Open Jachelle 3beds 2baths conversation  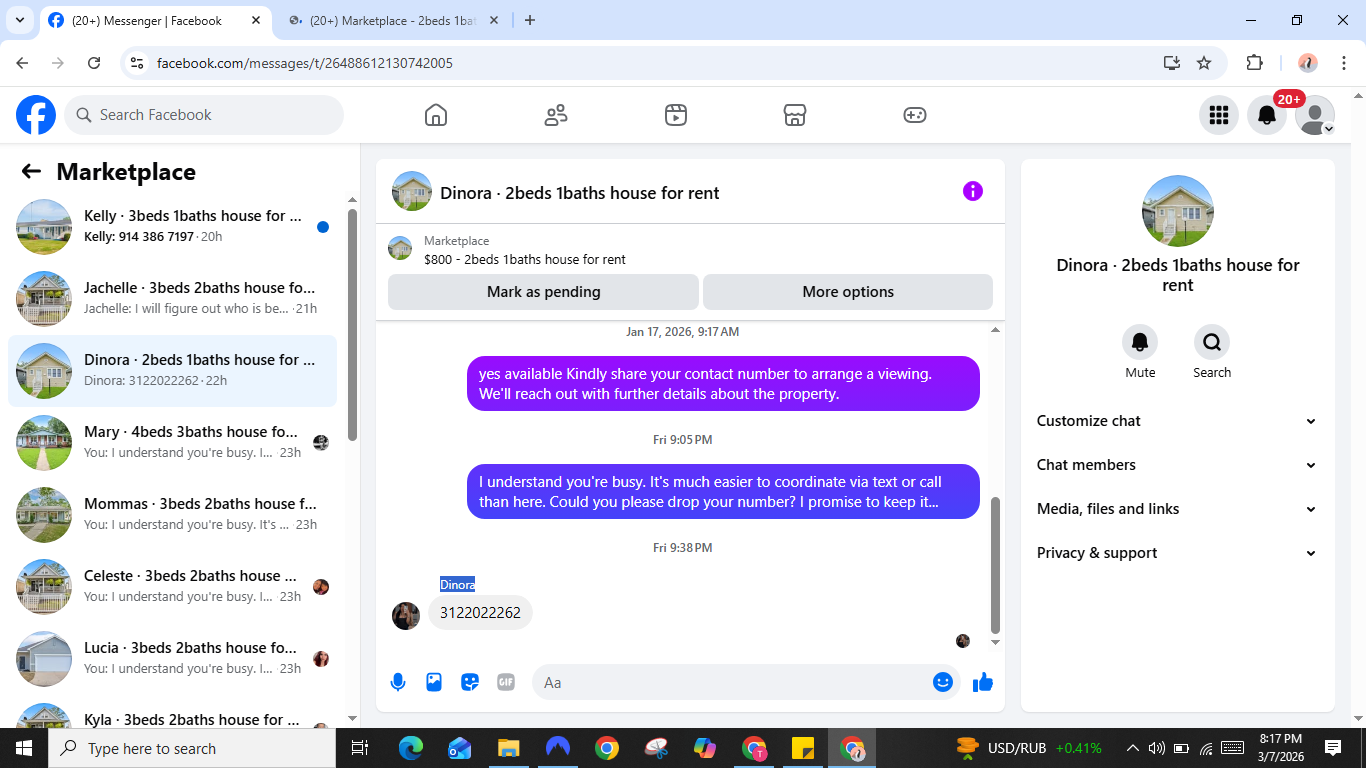click(x=172, y=299)
